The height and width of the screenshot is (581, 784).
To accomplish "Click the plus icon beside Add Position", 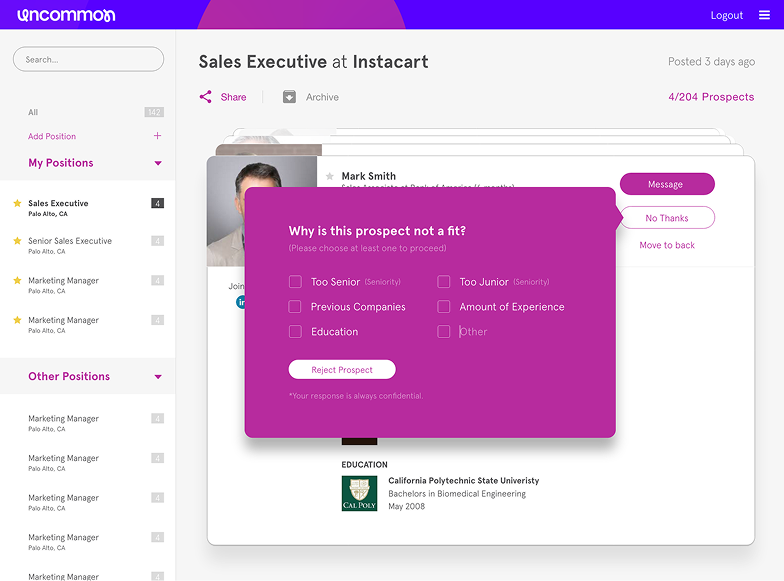I will click(158, 136).
